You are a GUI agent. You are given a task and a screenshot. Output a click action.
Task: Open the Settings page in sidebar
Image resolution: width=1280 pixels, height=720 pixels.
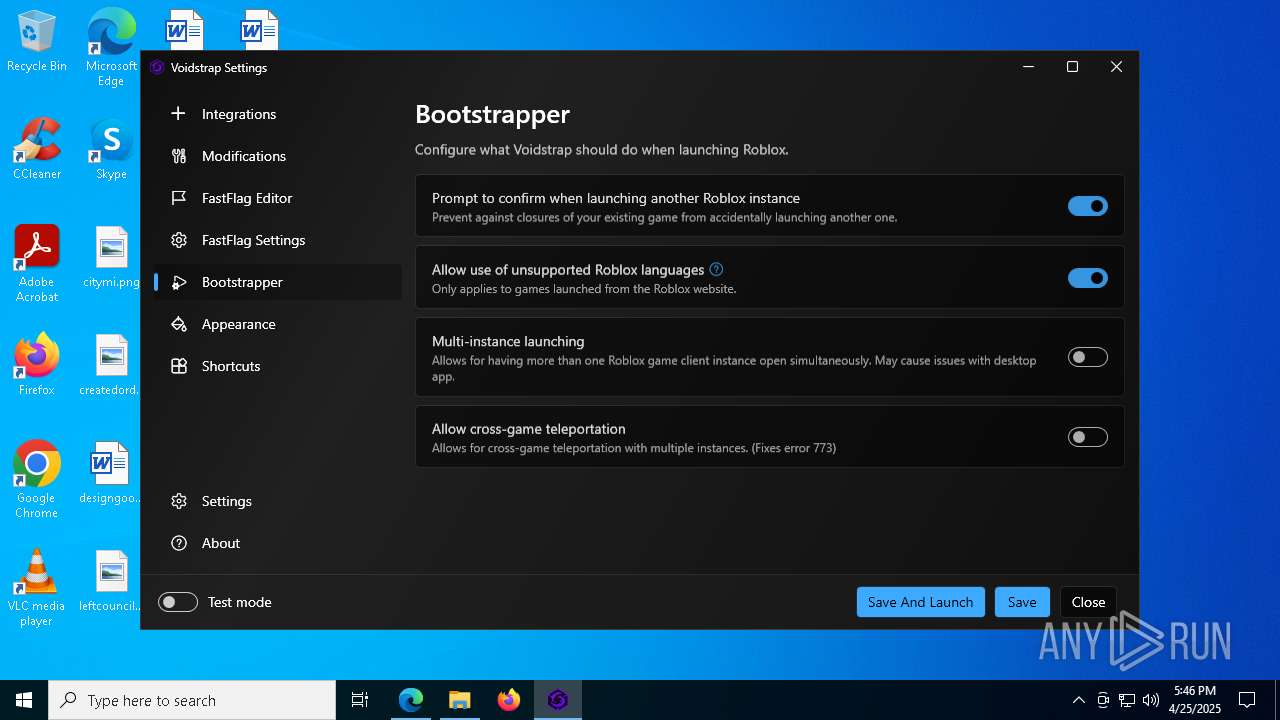[x=226, y=501]
